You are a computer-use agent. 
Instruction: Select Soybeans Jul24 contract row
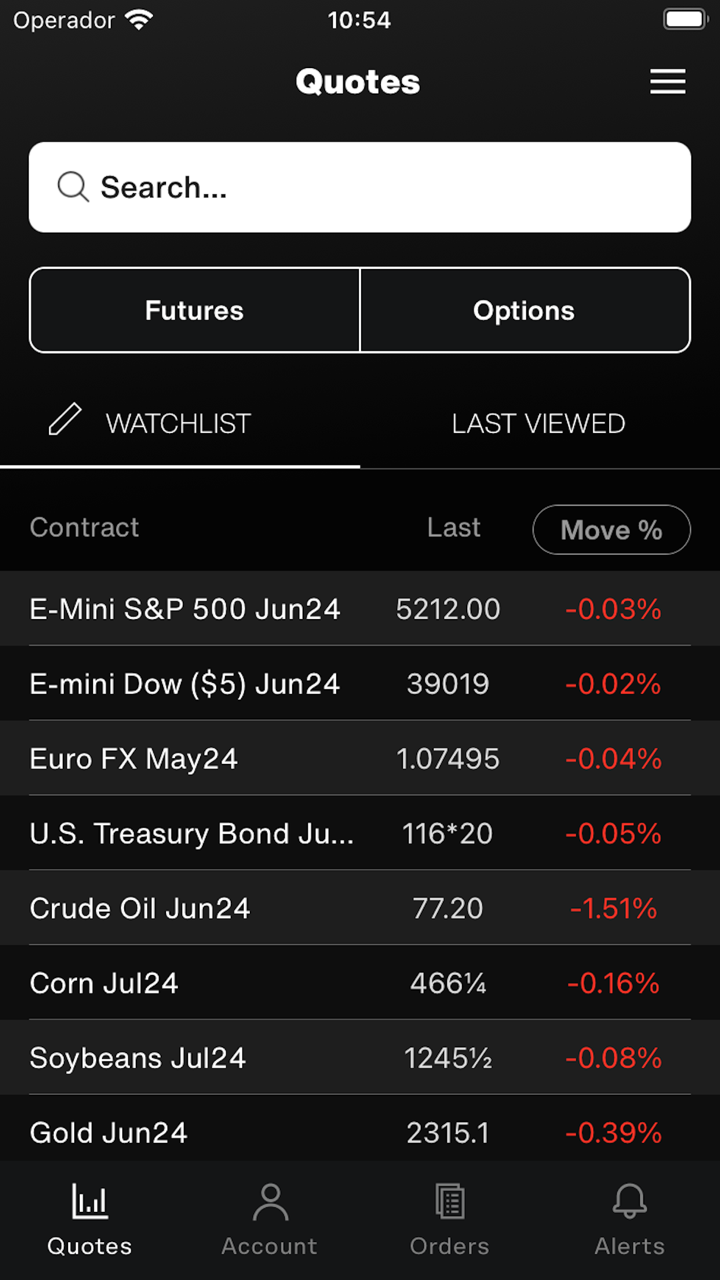pyautogui.click(x=138, y=1057)
